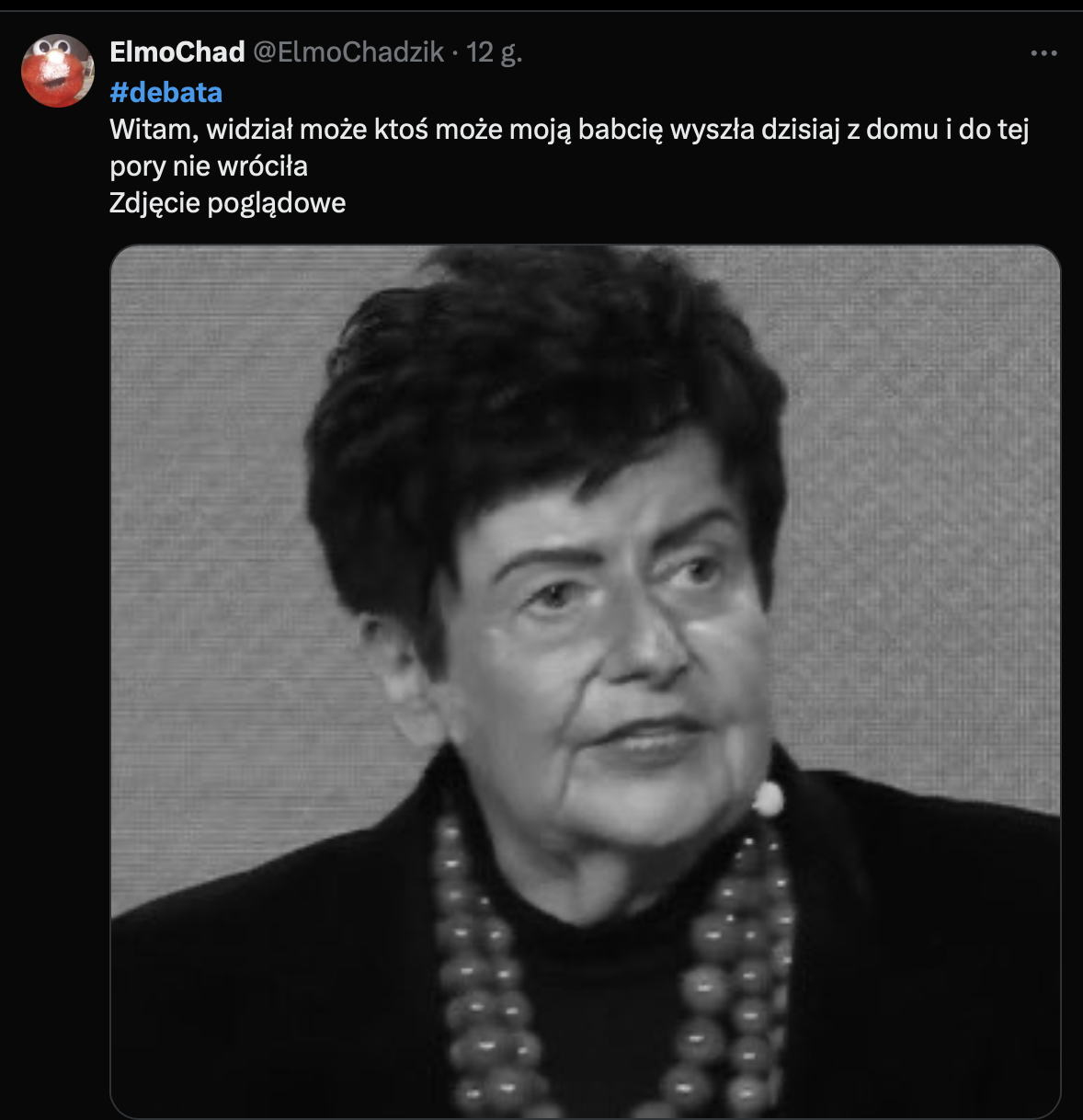Viewport: 1083px width, 1120px height.
Task: Click the text line 'pory nie wróciła'
Action: [x=209, y=166]
